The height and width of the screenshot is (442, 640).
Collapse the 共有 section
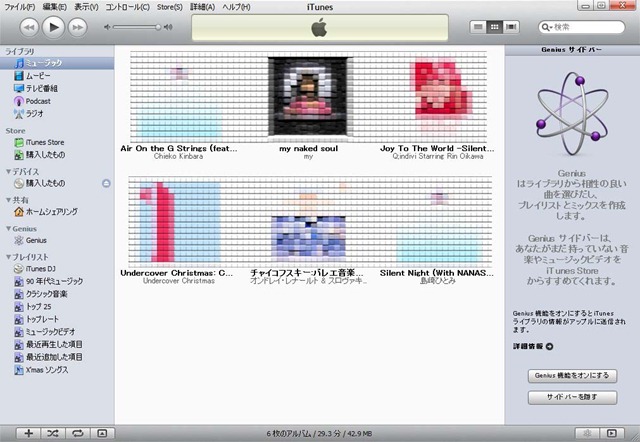[x=8, y=200]
